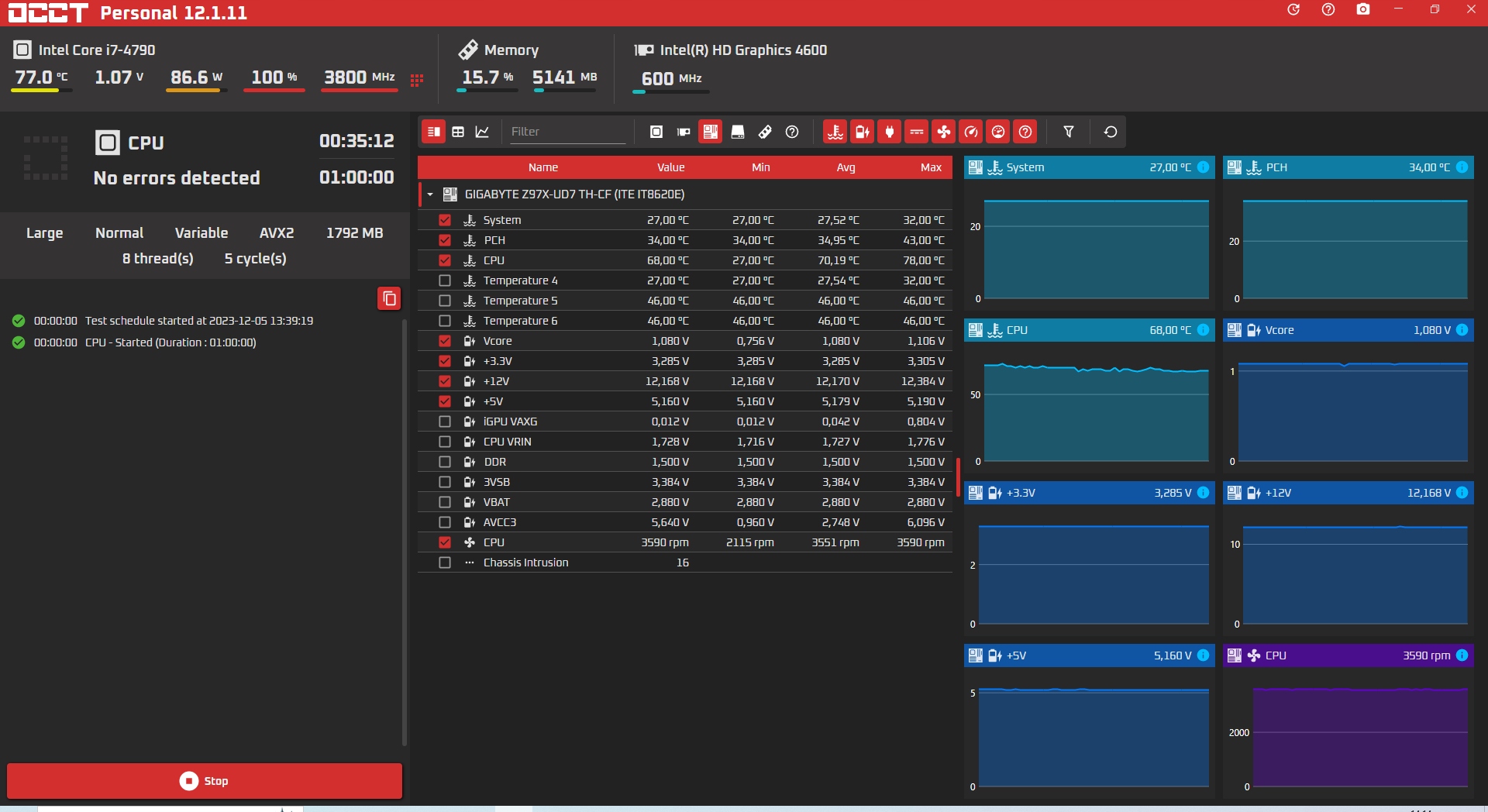Click the PCH graph header

(1348, 167)
